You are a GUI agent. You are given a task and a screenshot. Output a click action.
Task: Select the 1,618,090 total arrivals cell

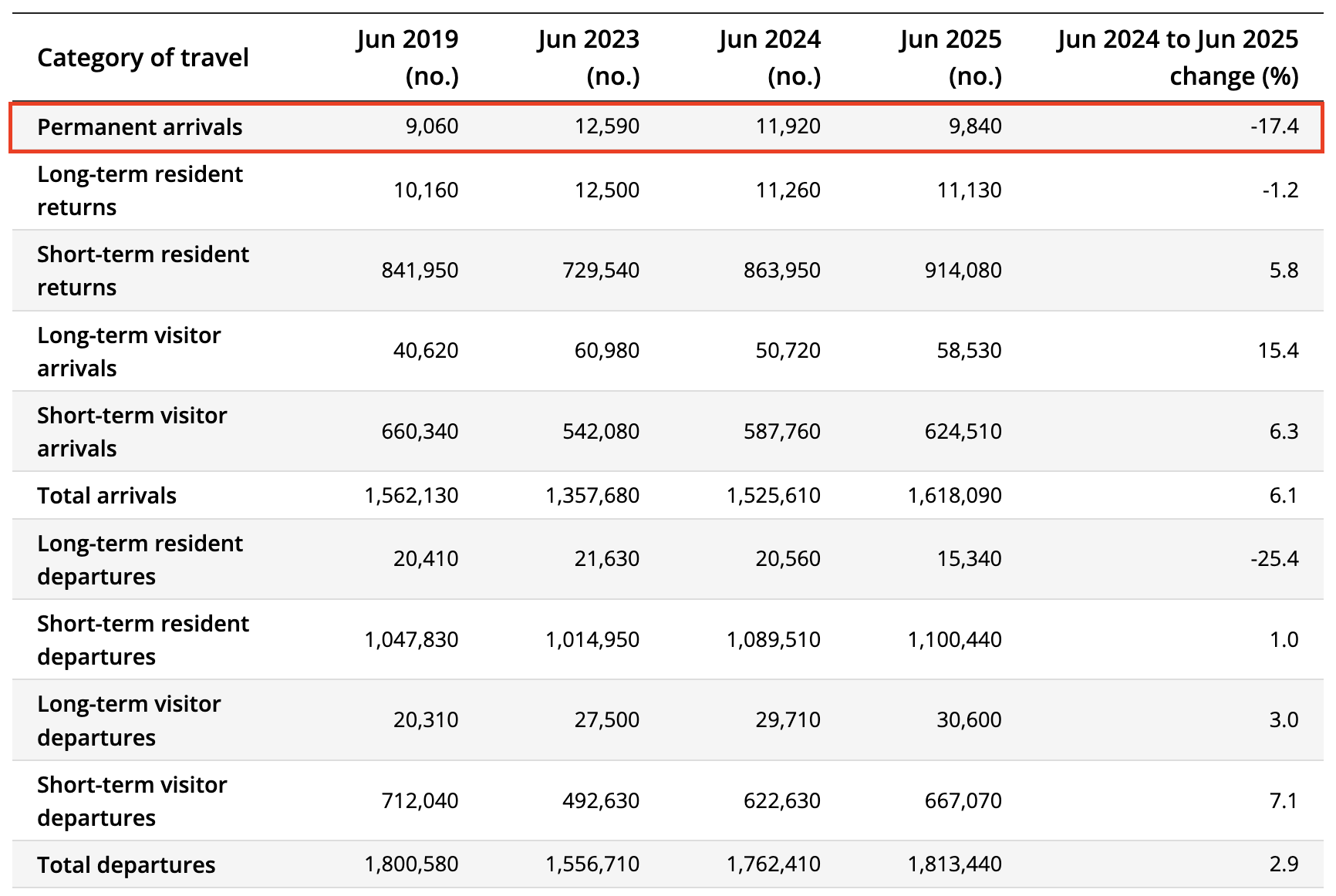click(954, 496)
